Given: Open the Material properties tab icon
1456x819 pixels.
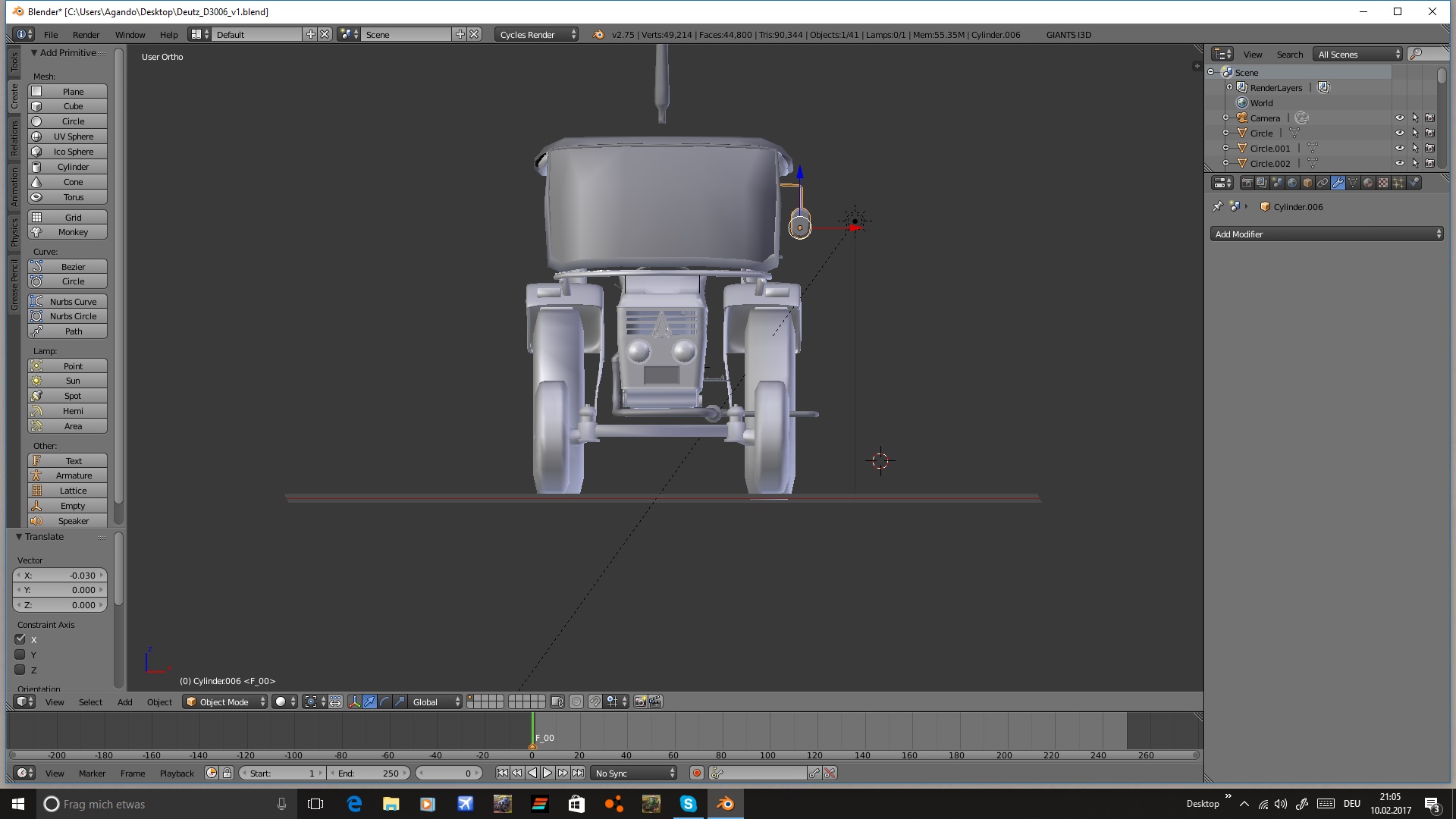Looking at the screenshot, I should (1368, 183).
